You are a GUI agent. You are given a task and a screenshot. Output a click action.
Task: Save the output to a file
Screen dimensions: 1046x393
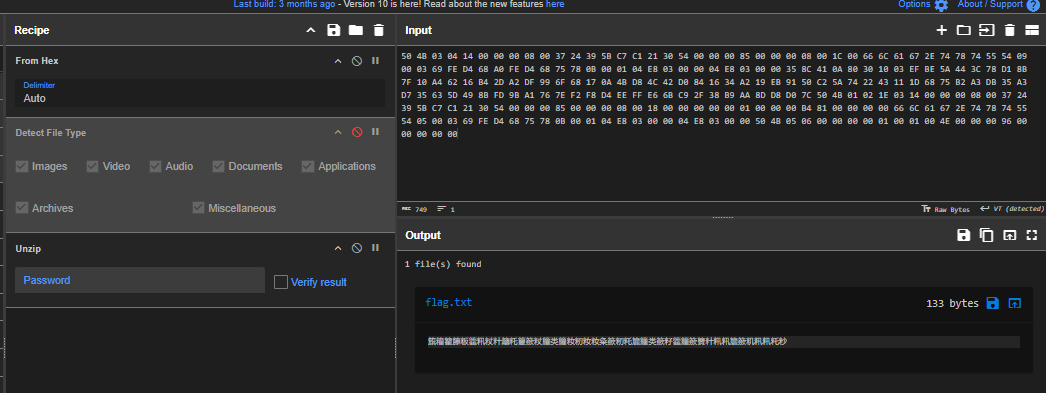point(963,235)
